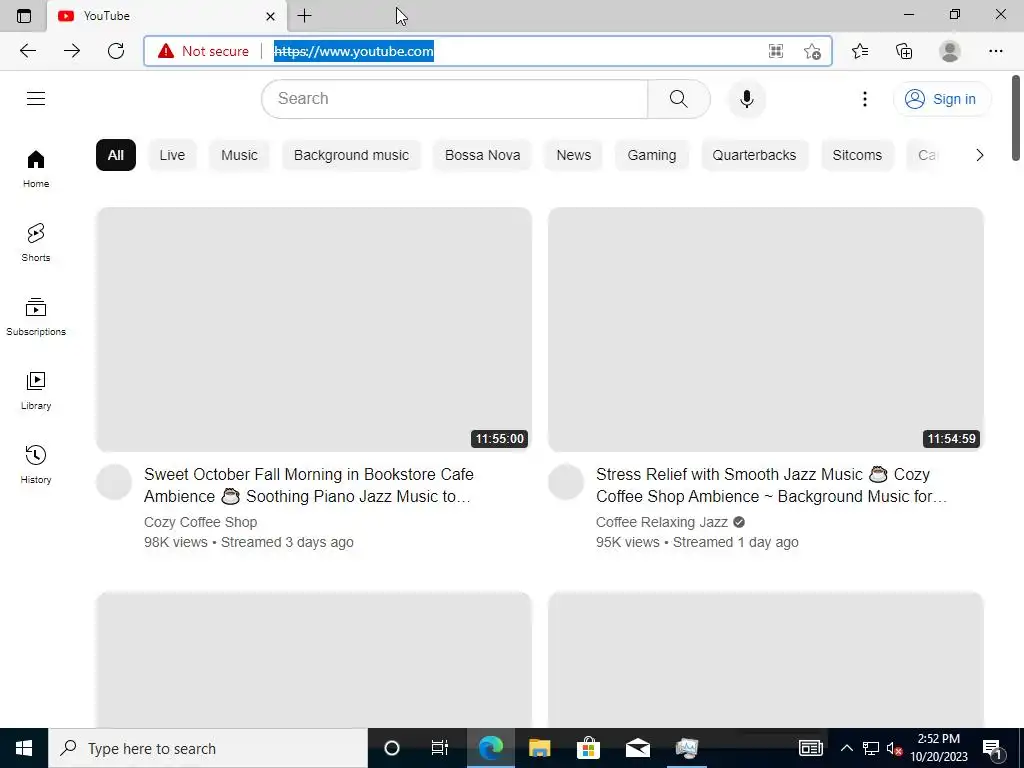Open History in the sidebar
1024x768 pixels.
[36, 464]
